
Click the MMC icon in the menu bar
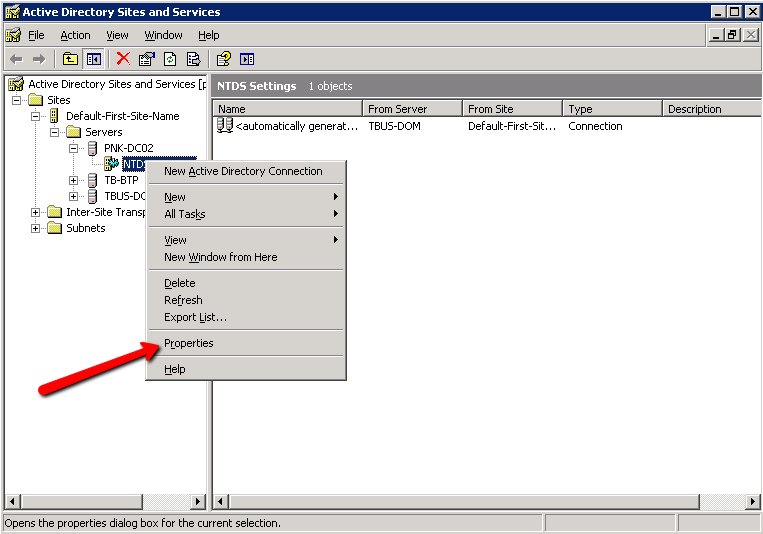click(x=13, y=35)
